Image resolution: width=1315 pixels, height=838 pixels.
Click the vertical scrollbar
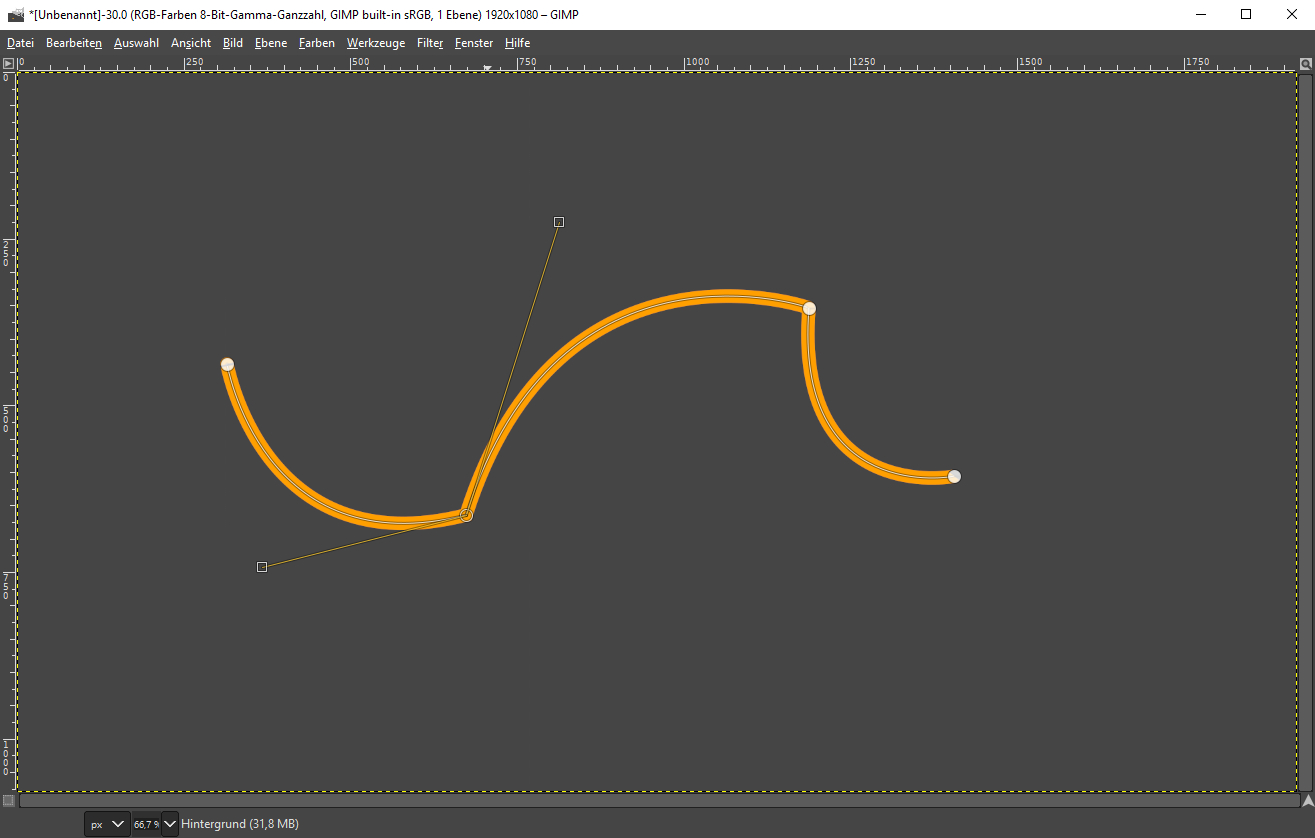coord(1306,430)
